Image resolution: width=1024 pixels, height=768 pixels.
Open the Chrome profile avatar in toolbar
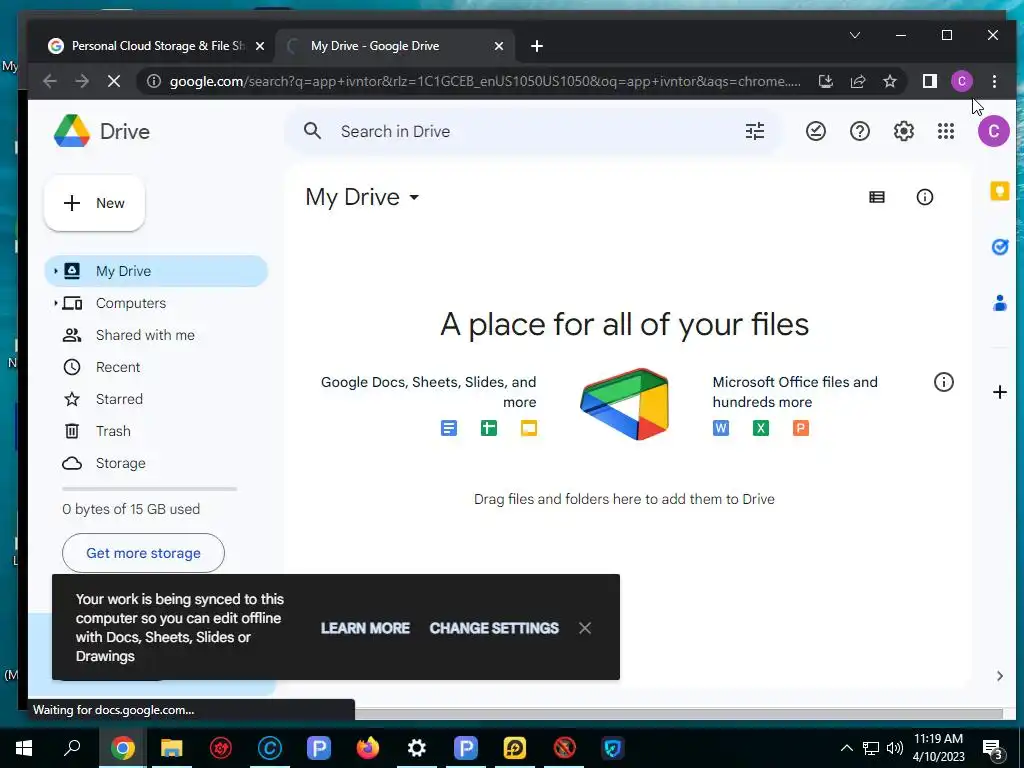point(961,81)
